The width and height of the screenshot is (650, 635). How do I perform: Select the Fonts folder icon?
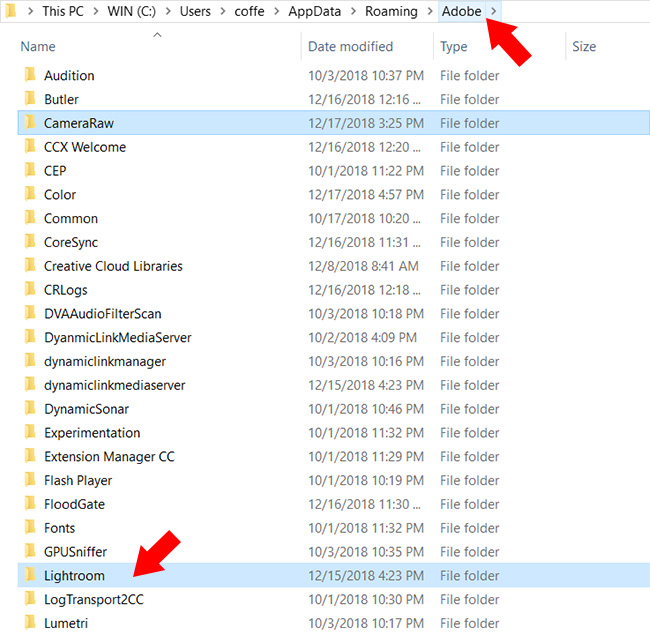(29, 528)
